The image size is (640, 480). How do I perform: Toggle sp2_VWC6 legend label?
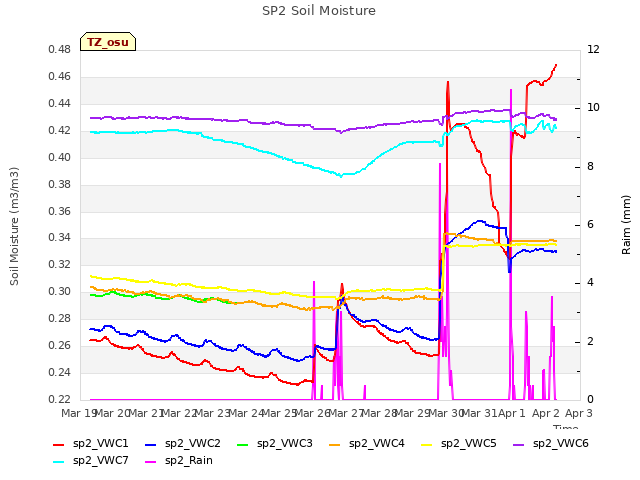pyautogui.click(x=560, y=444)
